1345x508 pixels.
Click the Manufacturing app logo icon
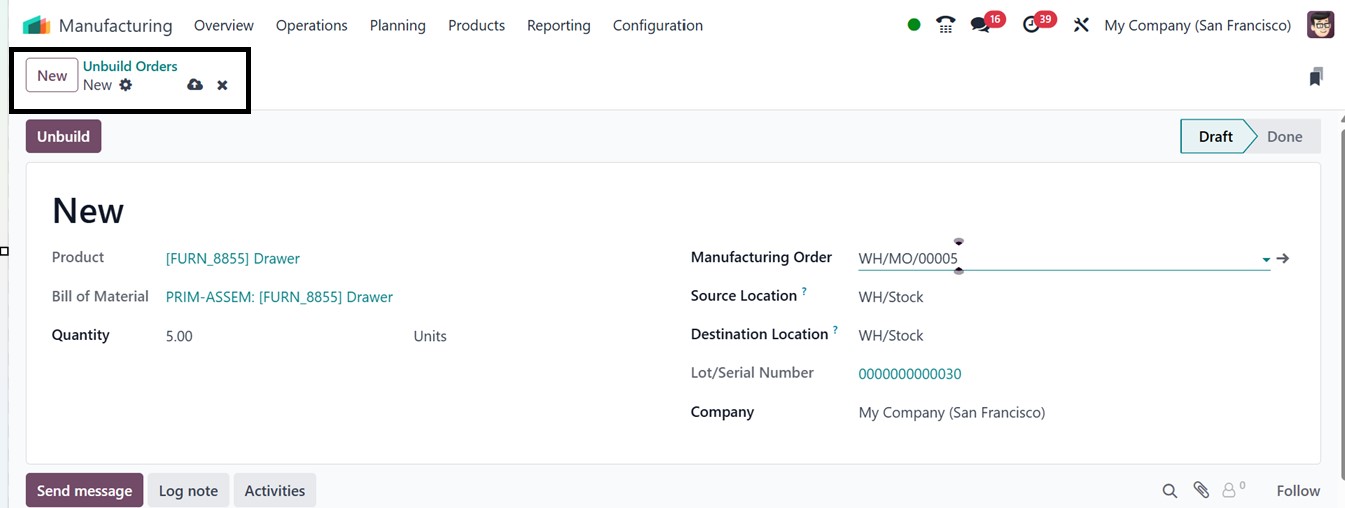click(36, 25)
